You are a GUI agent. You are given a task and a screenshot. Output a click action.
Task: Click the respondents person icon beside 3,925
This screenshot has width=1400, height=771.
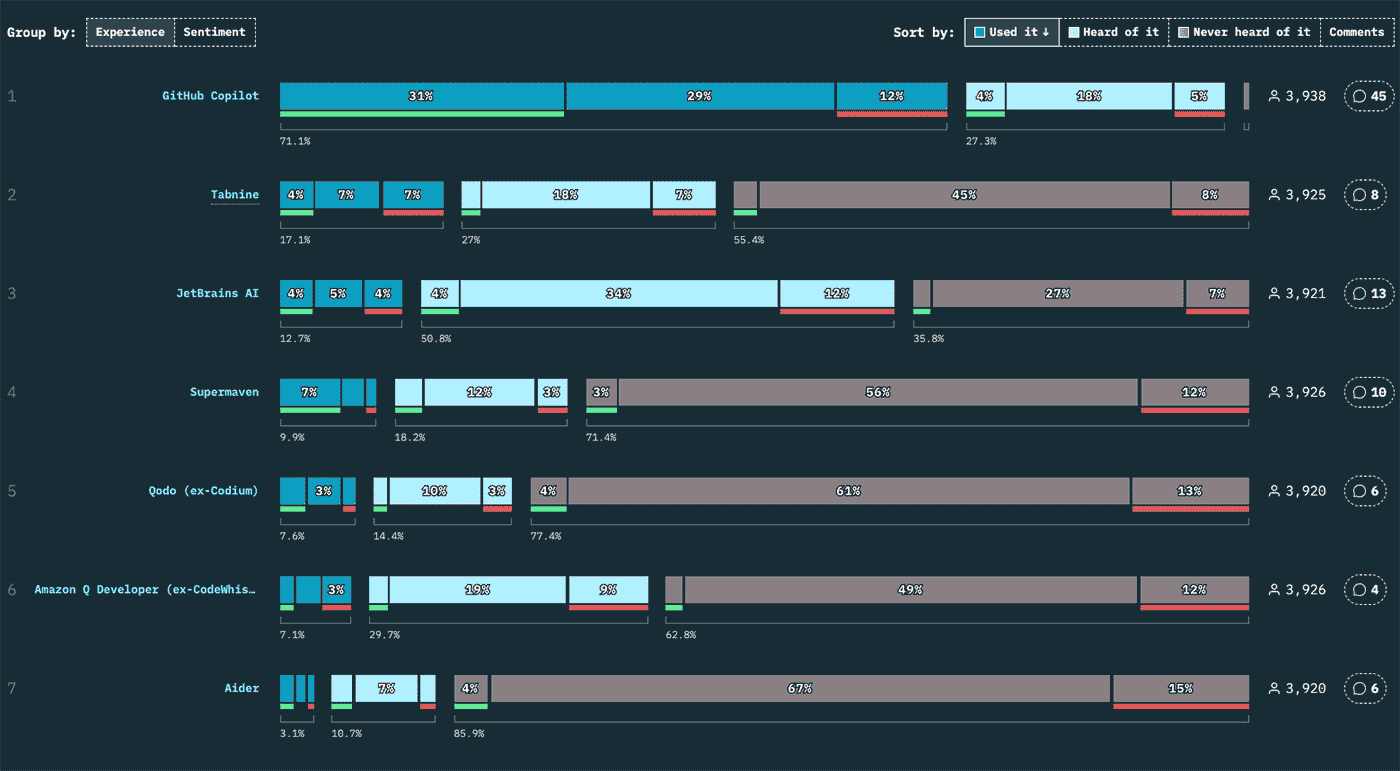pyautogui.click(x=1274, y=195)
